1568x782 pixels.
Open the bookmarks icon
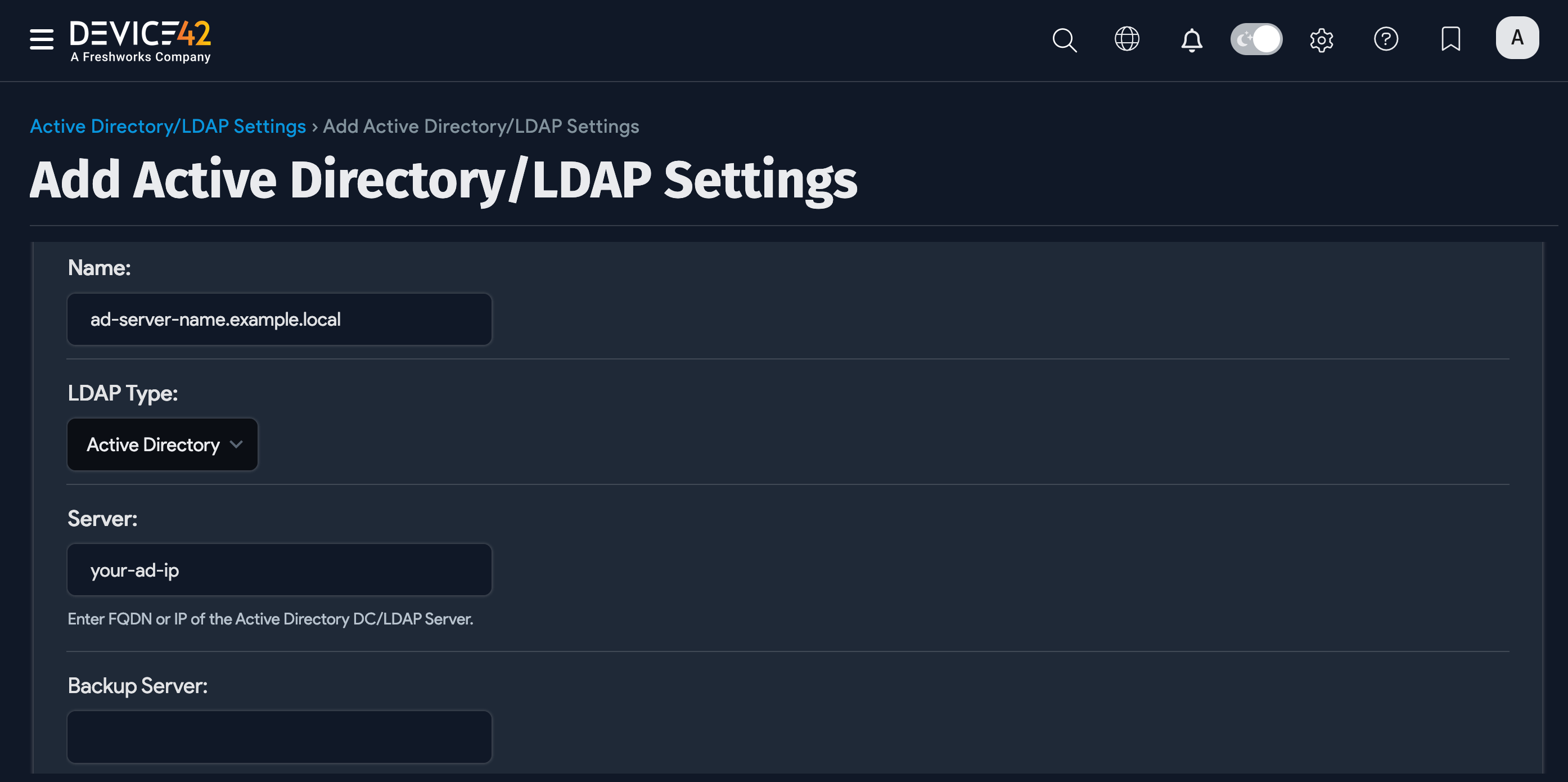[1450, 39]
